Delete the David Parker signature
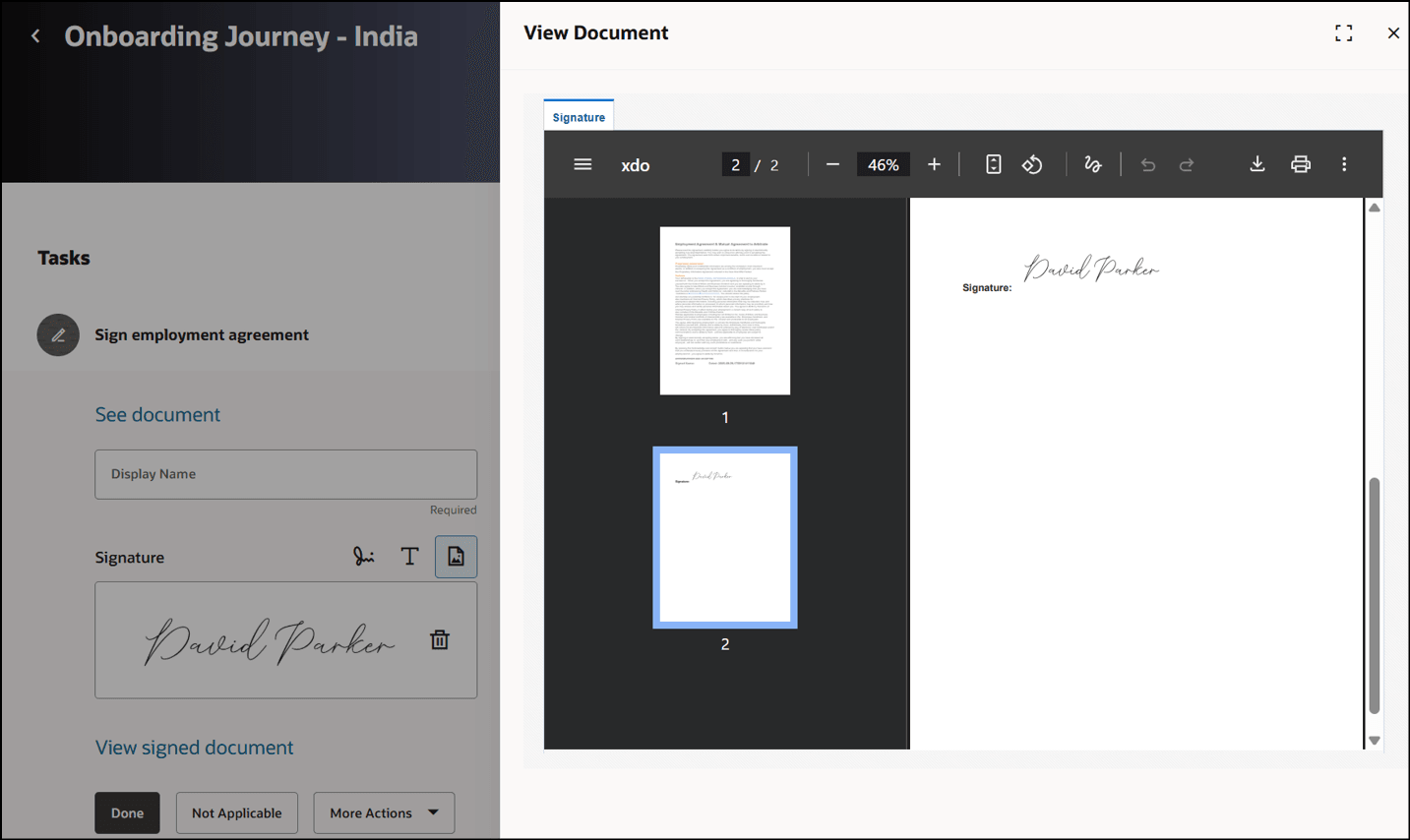 pos(440,640)
